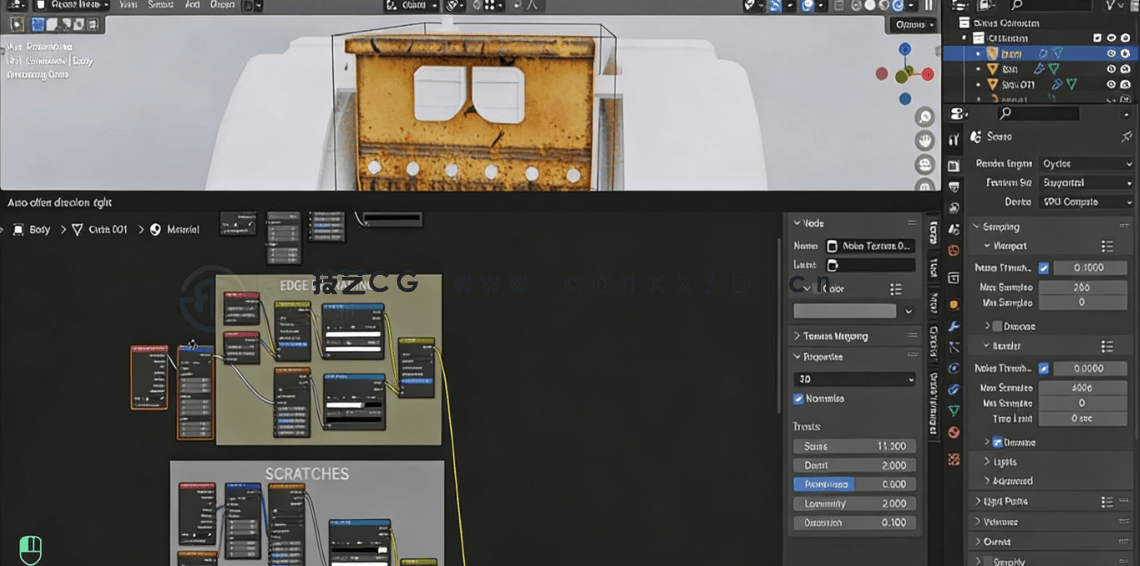Open the Tool tab in Properties editor

954,139
